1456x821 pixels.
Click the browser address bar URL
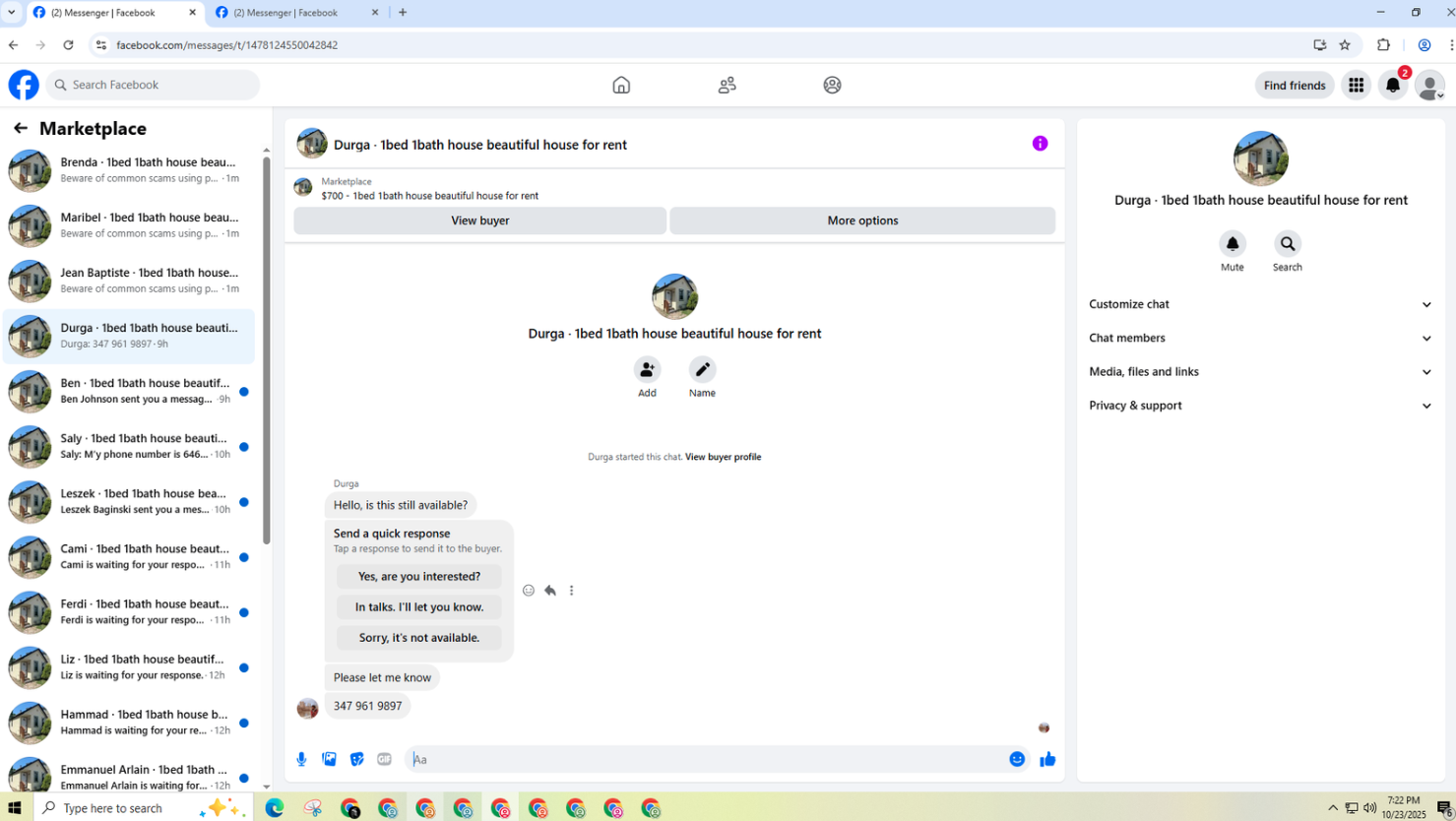226,45
